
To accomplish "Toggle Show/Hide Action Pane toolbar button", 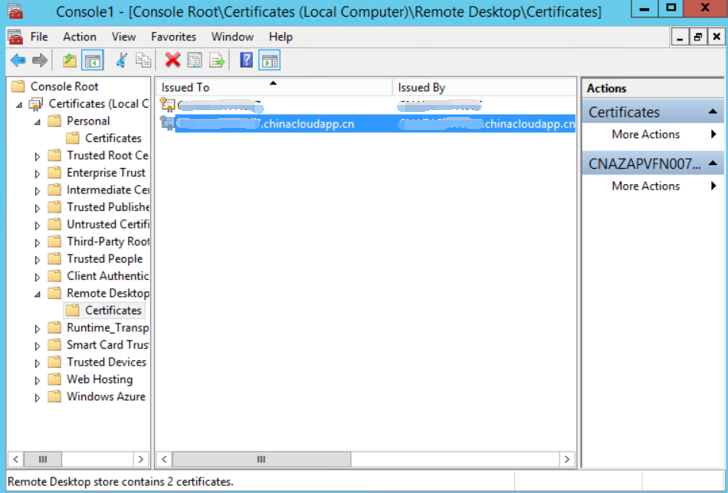I will pyautogui.click(x=269, y=61).
